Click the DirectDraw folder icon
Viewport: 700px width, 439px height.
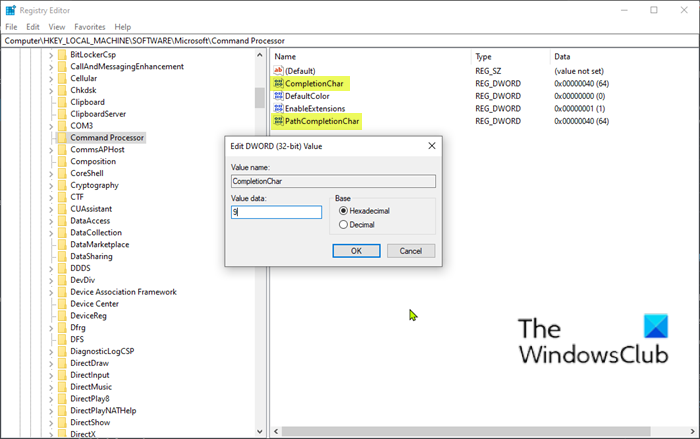tap(62, 363)
